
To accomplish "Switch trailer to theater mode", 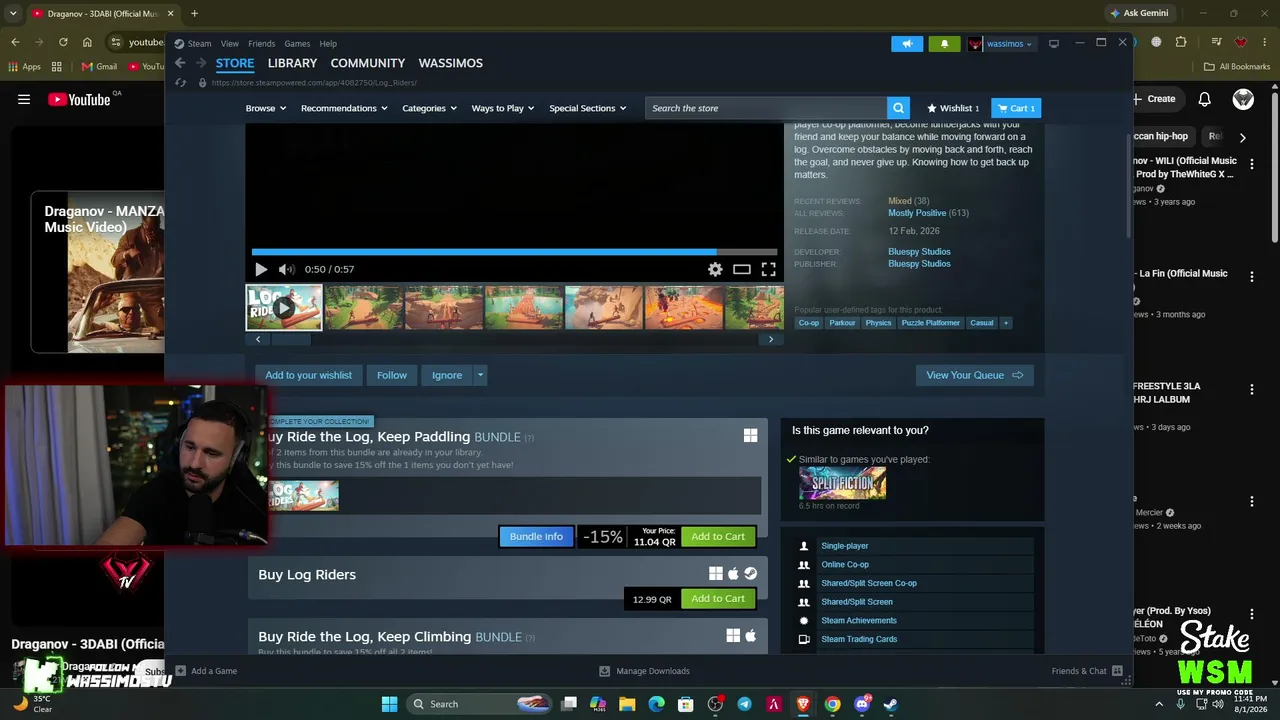I will 742,269.
